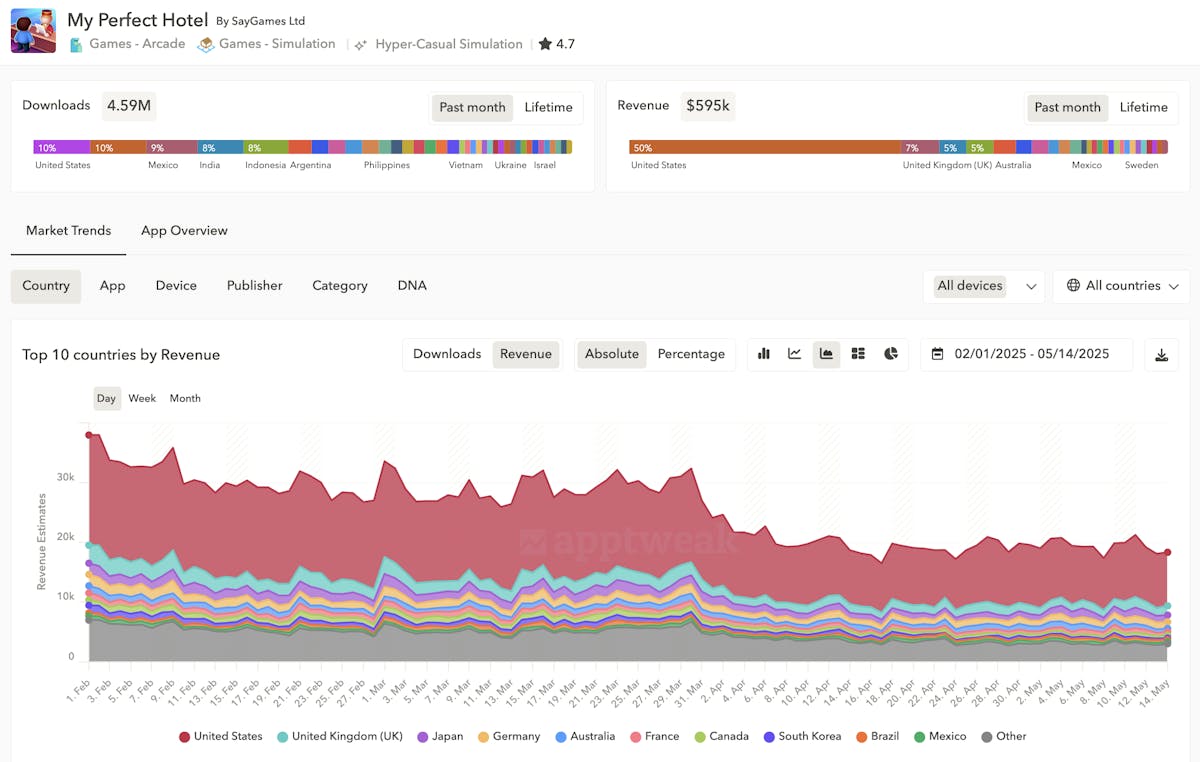Click United States segment in Revenue bar
This screenshot has height=762, width=1200.
[765, 147]
